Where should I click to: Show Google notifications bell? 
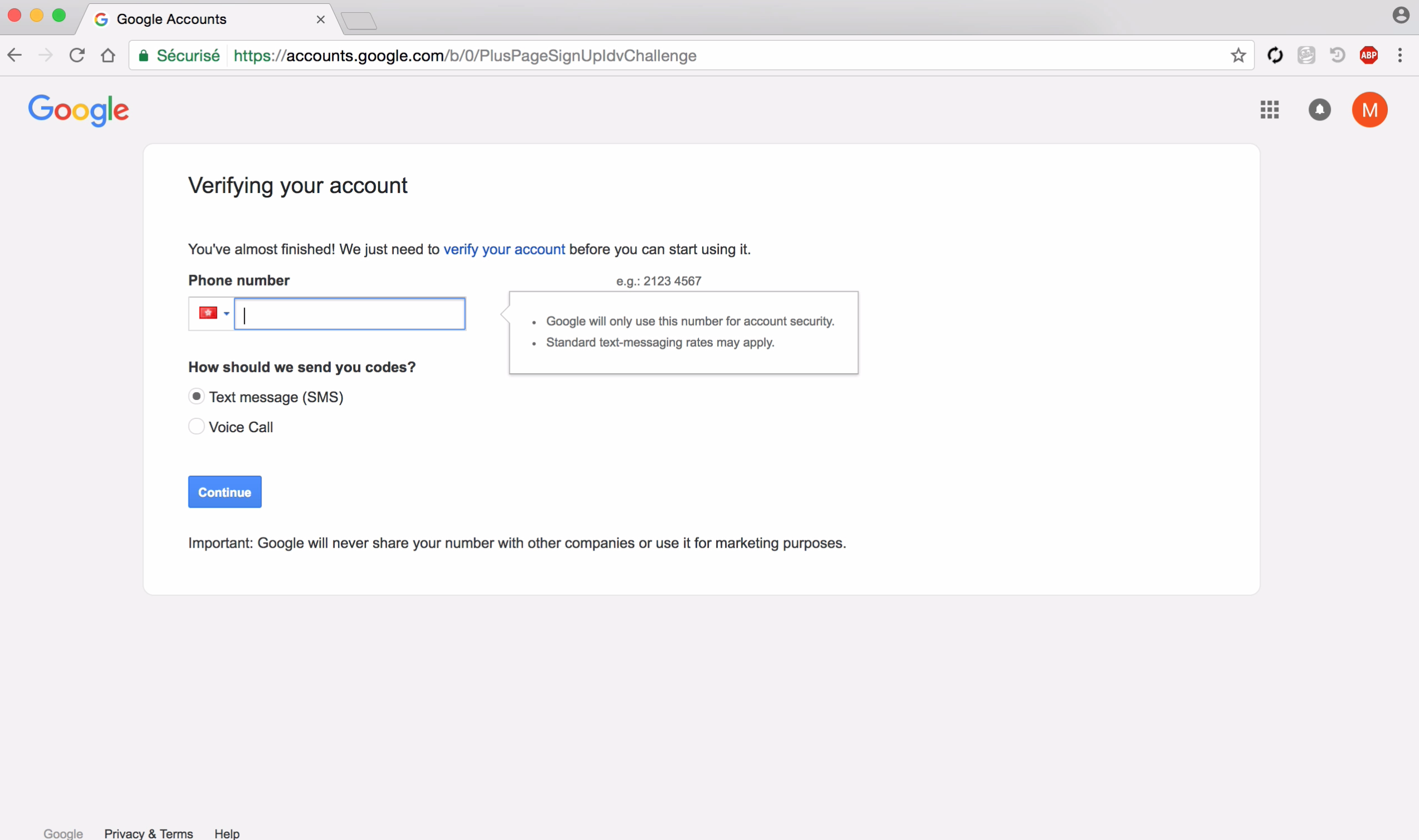click(x=1319, y=109)
